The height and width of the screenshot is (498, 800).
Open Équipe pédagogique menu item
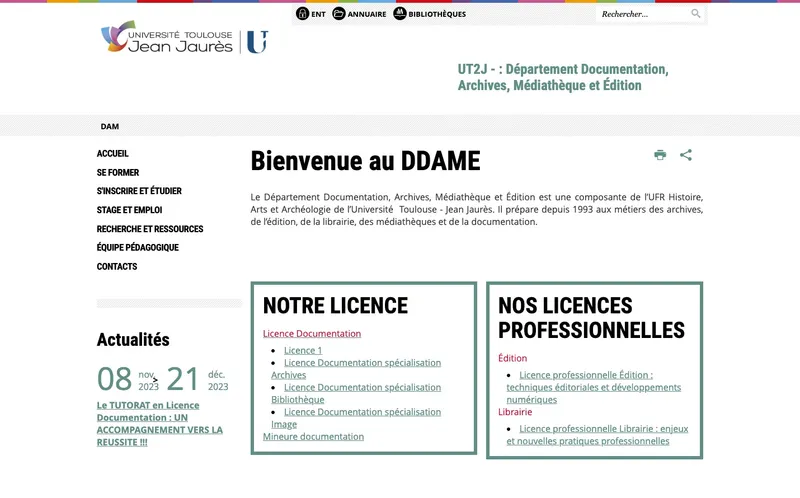[138, 248]
